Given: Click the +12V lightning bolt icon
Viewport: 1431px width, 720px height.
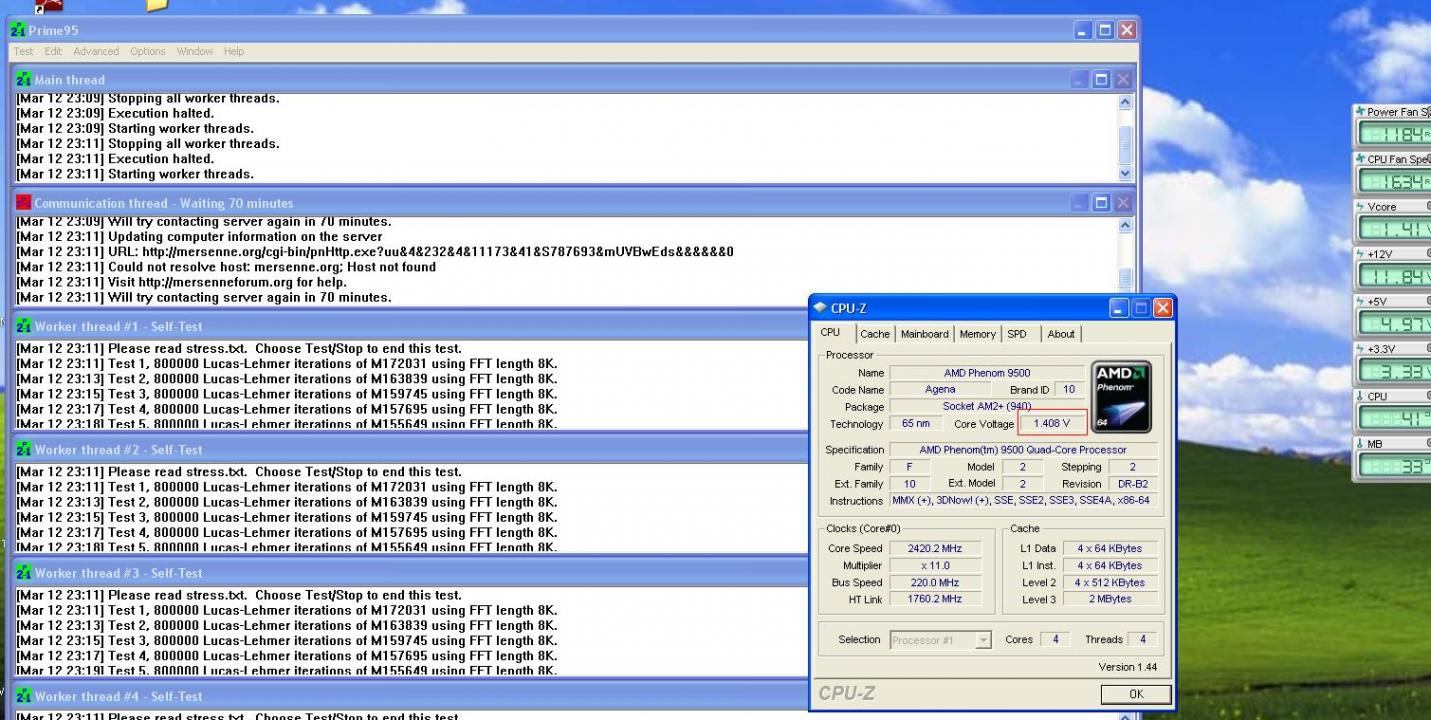Looking at the screenshot, I should tap(1360, 254).
